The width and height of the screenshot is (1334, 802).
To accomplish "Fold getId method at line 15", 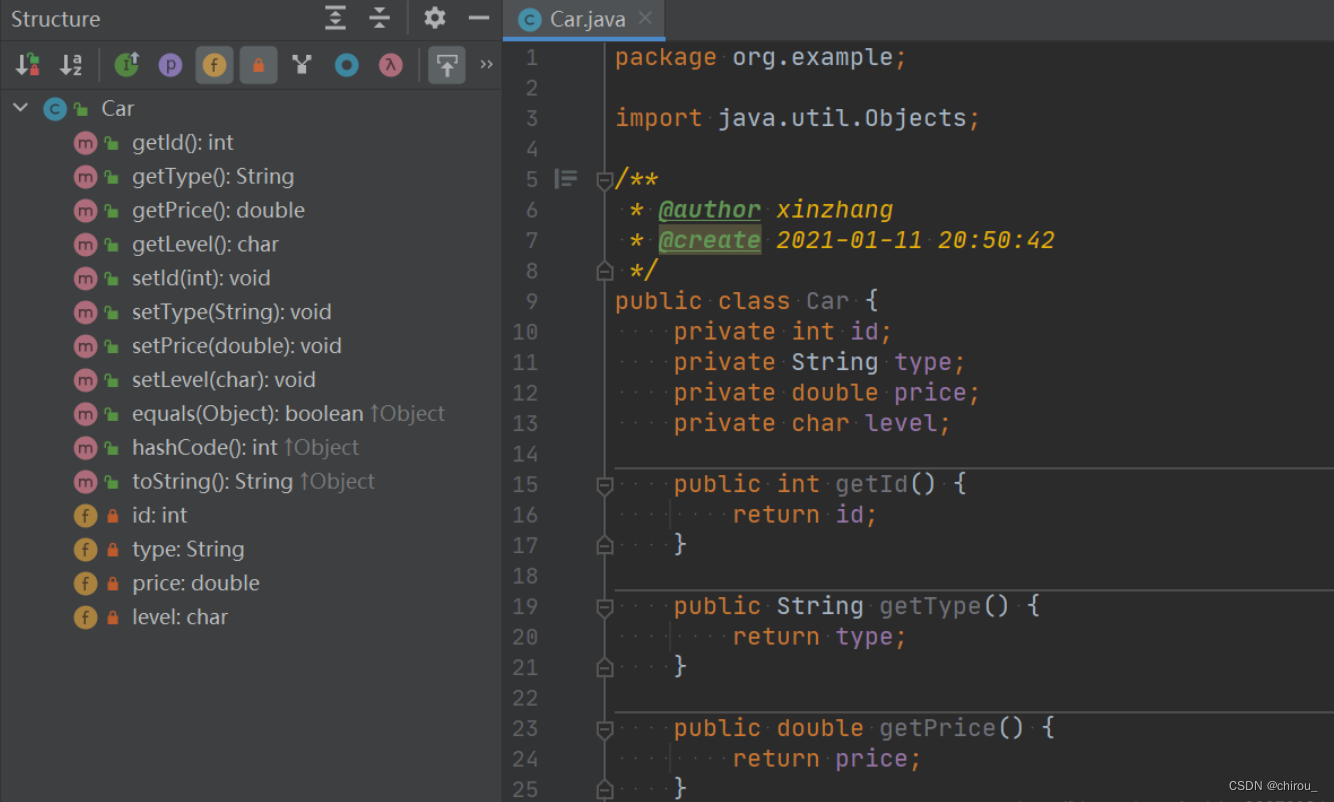I will click(x=604, y=485).
